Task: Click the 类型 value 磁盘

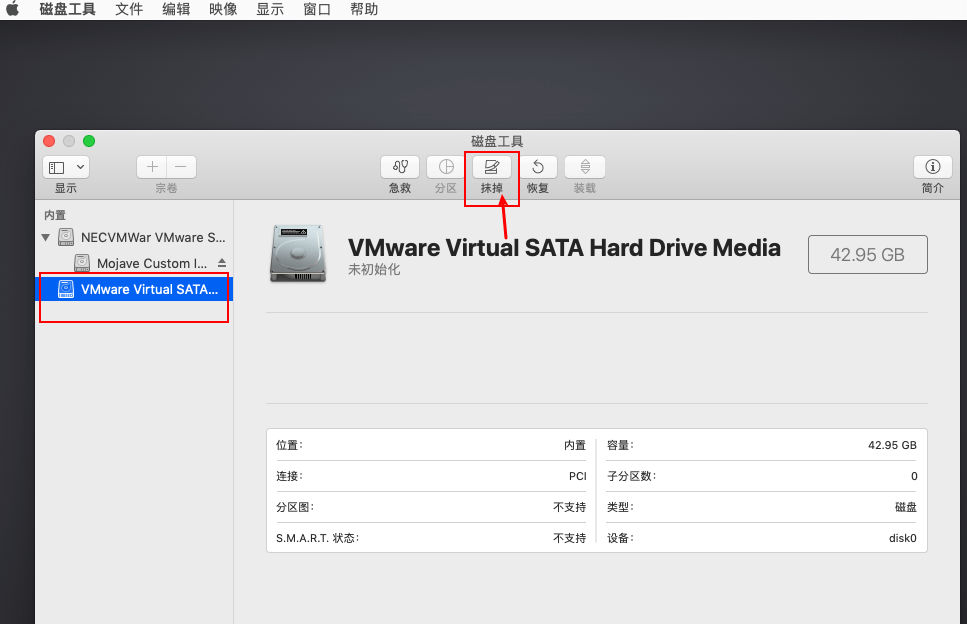Action: click(906, 507)
